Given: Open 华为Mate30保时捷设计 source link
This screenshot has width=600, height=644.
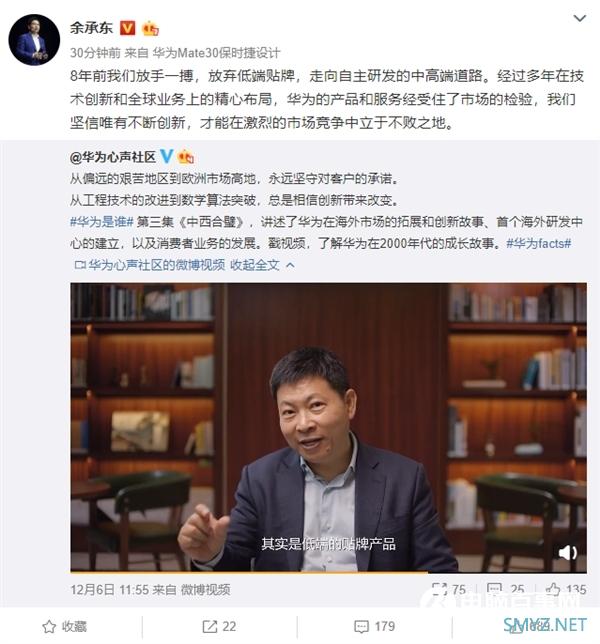Looking at the screenshot, I should [x=216, y=53].
